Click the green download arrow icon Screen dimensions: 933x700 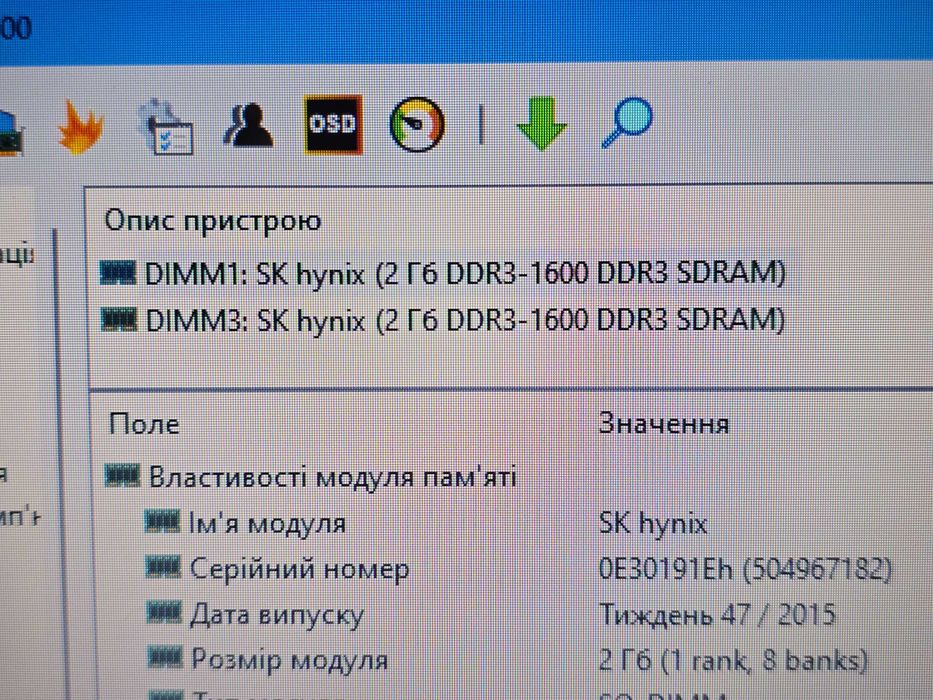(541, 123)
